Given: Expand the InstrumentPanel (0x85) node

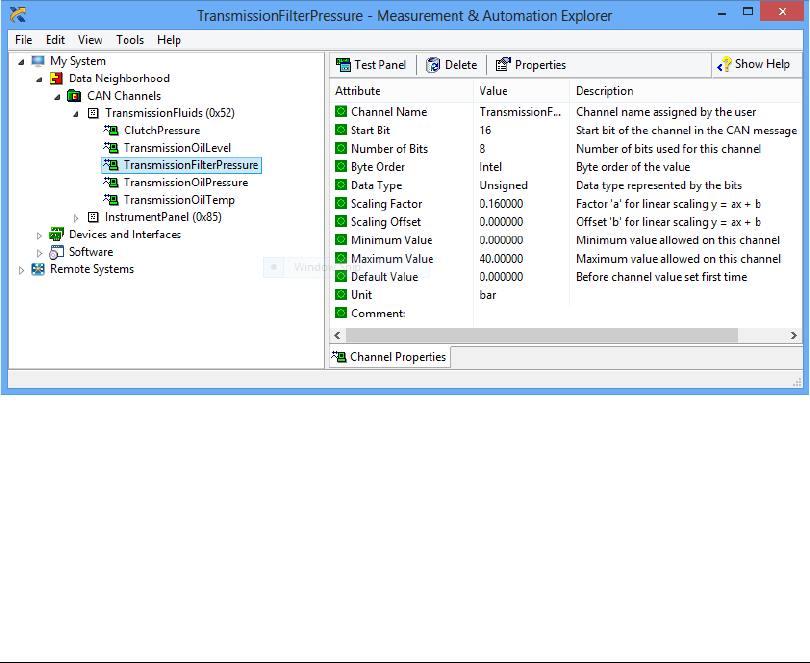Looking at the screenshot, I should pos(76,218).
